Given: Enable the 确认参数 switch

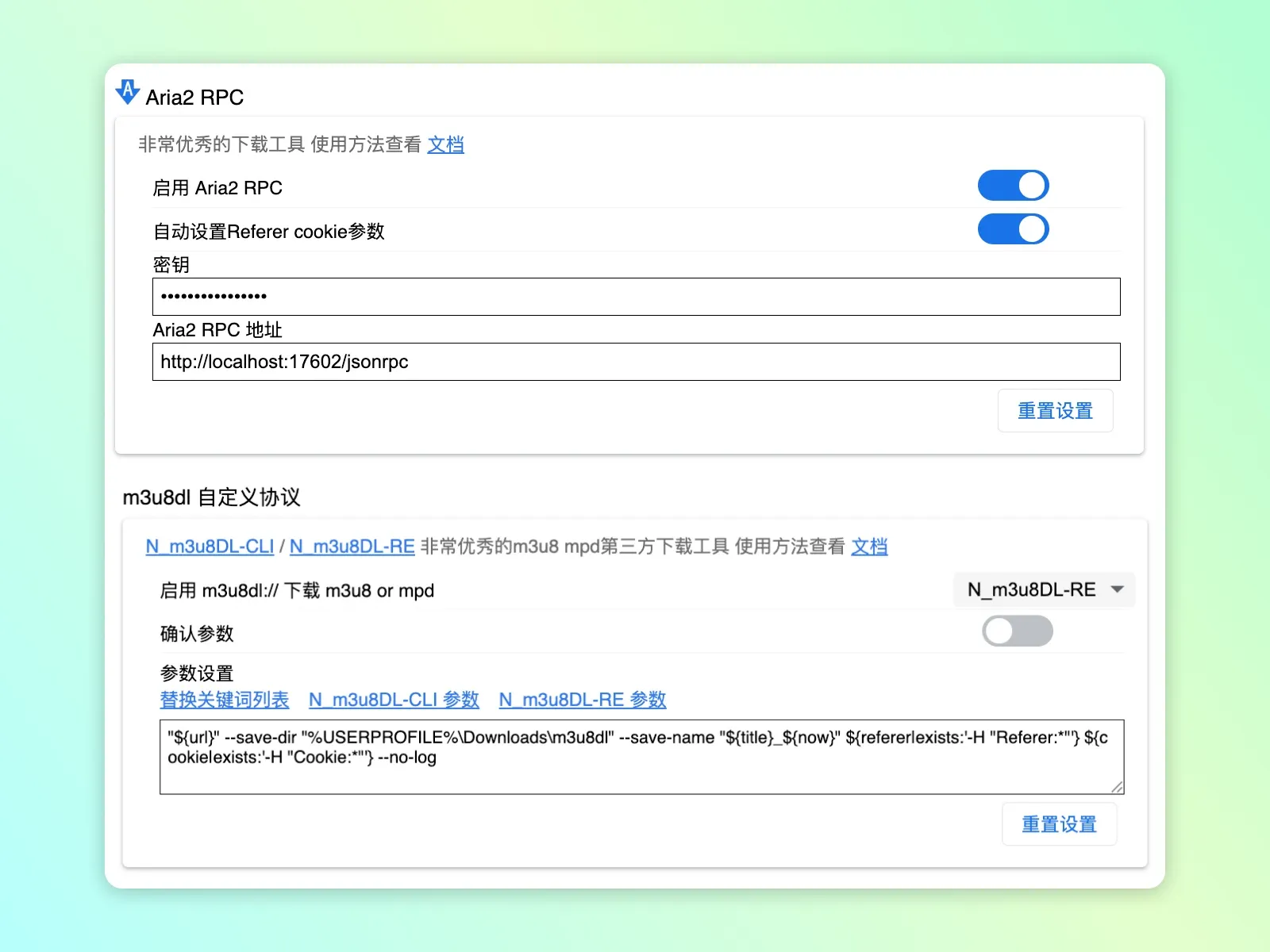Looking at the screenshot, I should (x=1017, y=631).
